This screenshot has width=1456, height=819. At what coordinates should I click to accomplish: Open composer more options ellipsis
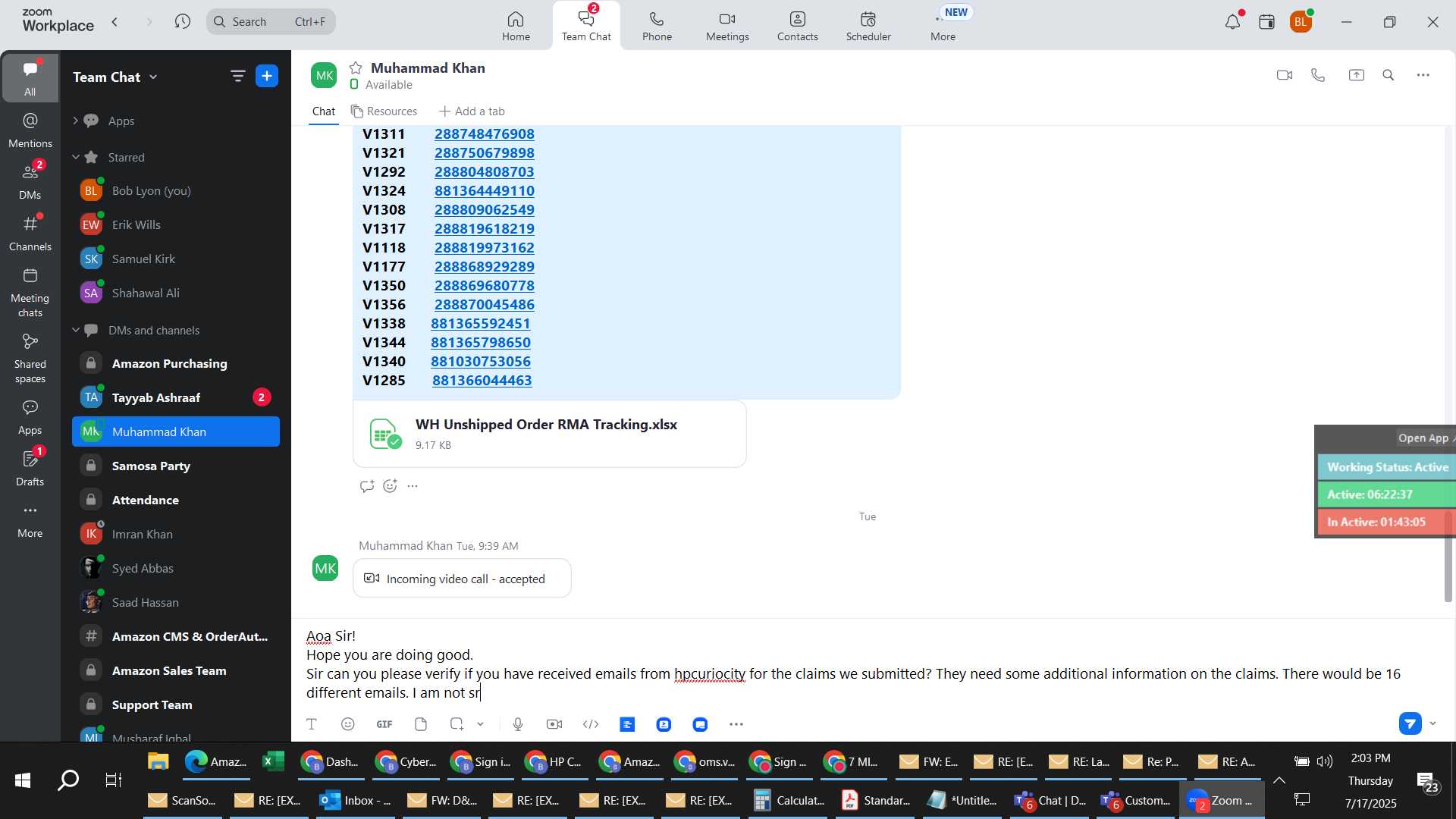(736, 724)
